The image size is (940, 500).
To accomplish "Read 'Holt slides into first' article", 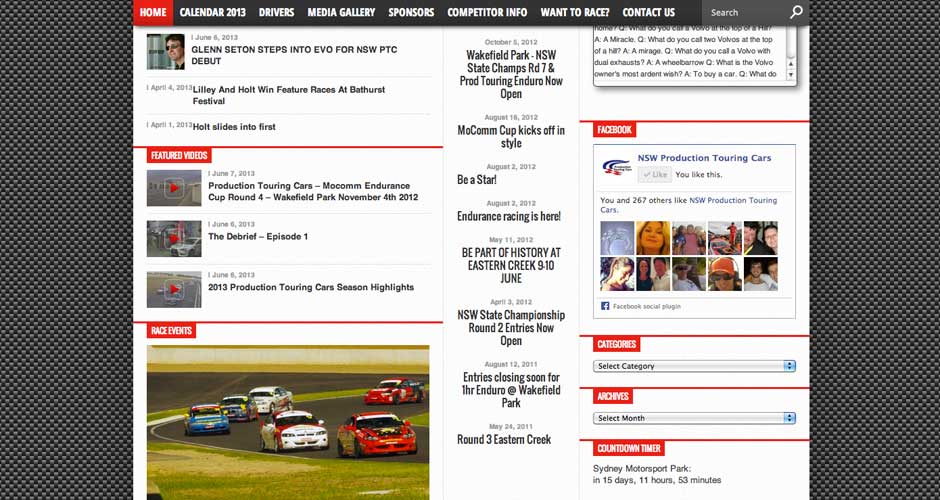I will click(x=234, y=127).
